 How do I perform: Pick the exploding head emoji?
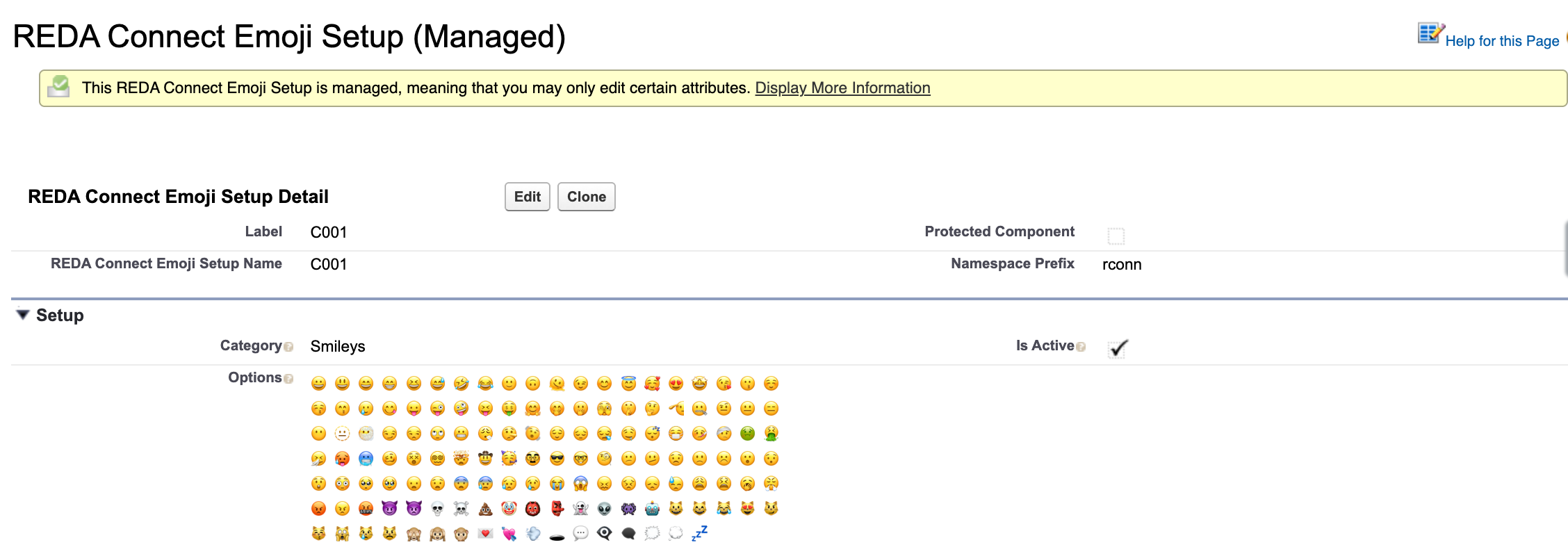(x=462, y=458)
